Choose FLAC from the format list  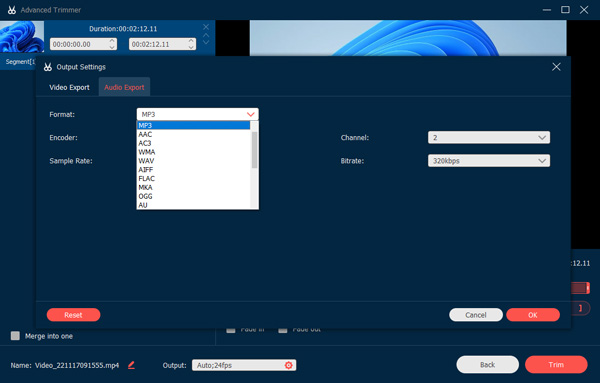147,179
